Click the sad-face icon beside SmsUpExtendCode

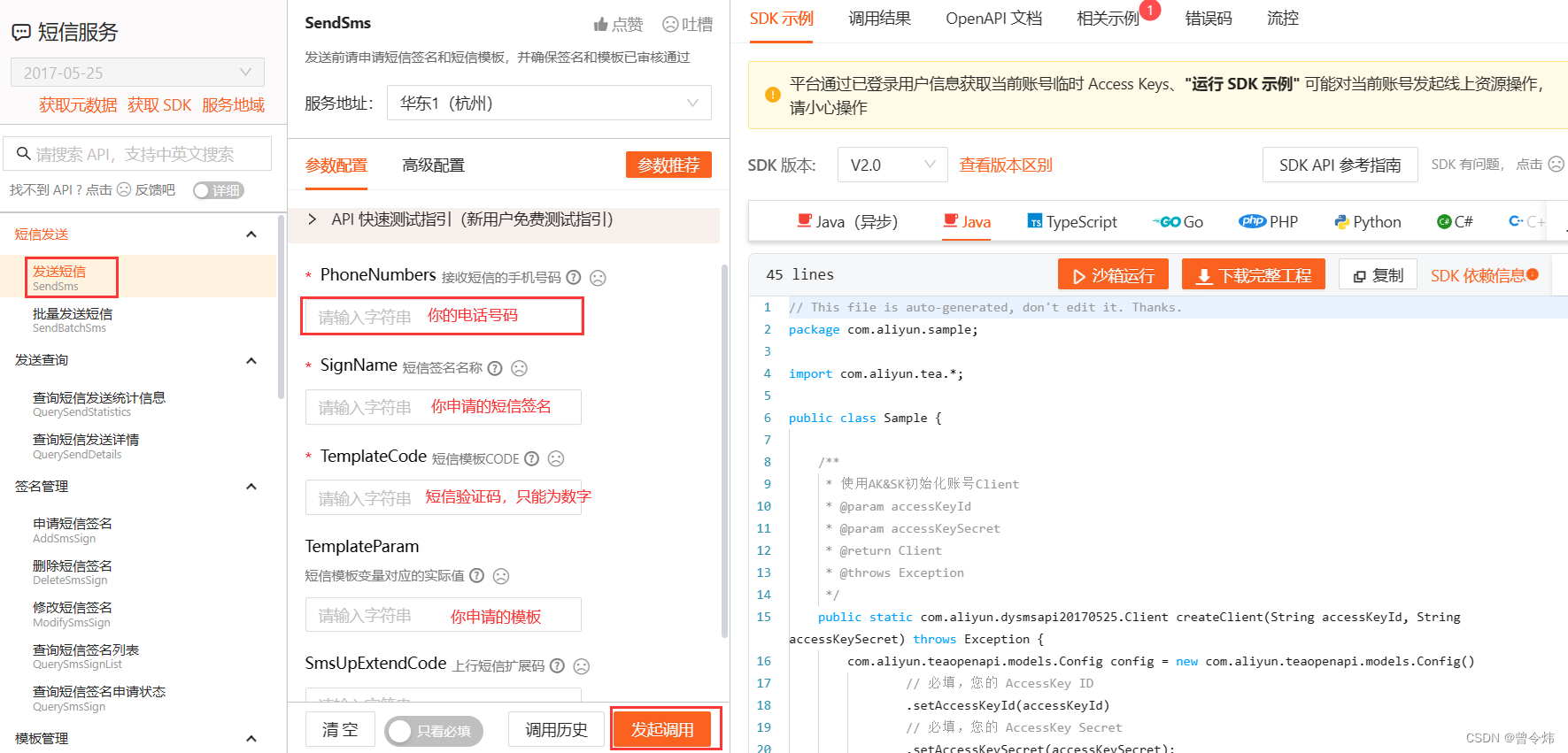point(582,666)
